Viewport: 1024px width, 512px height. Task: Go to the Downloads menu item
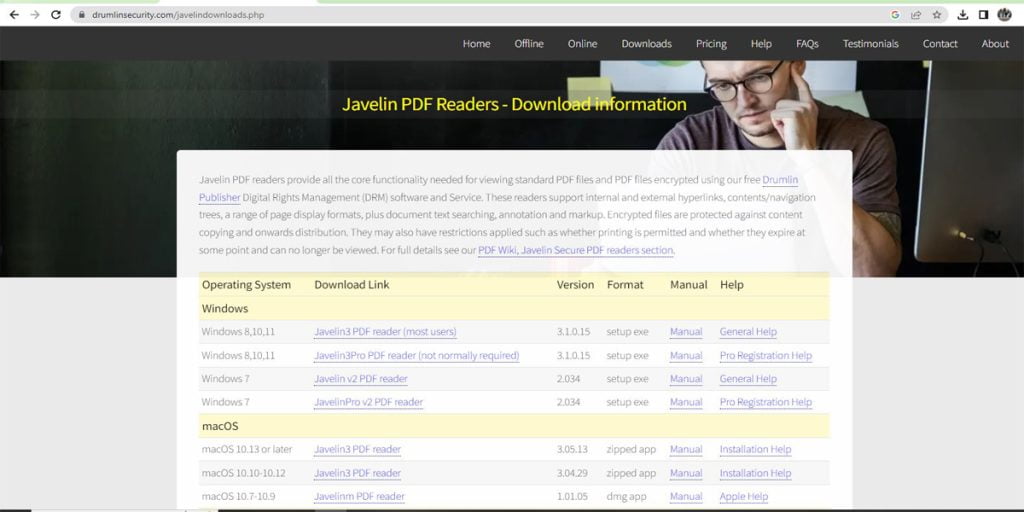click(x=647, y=44)
